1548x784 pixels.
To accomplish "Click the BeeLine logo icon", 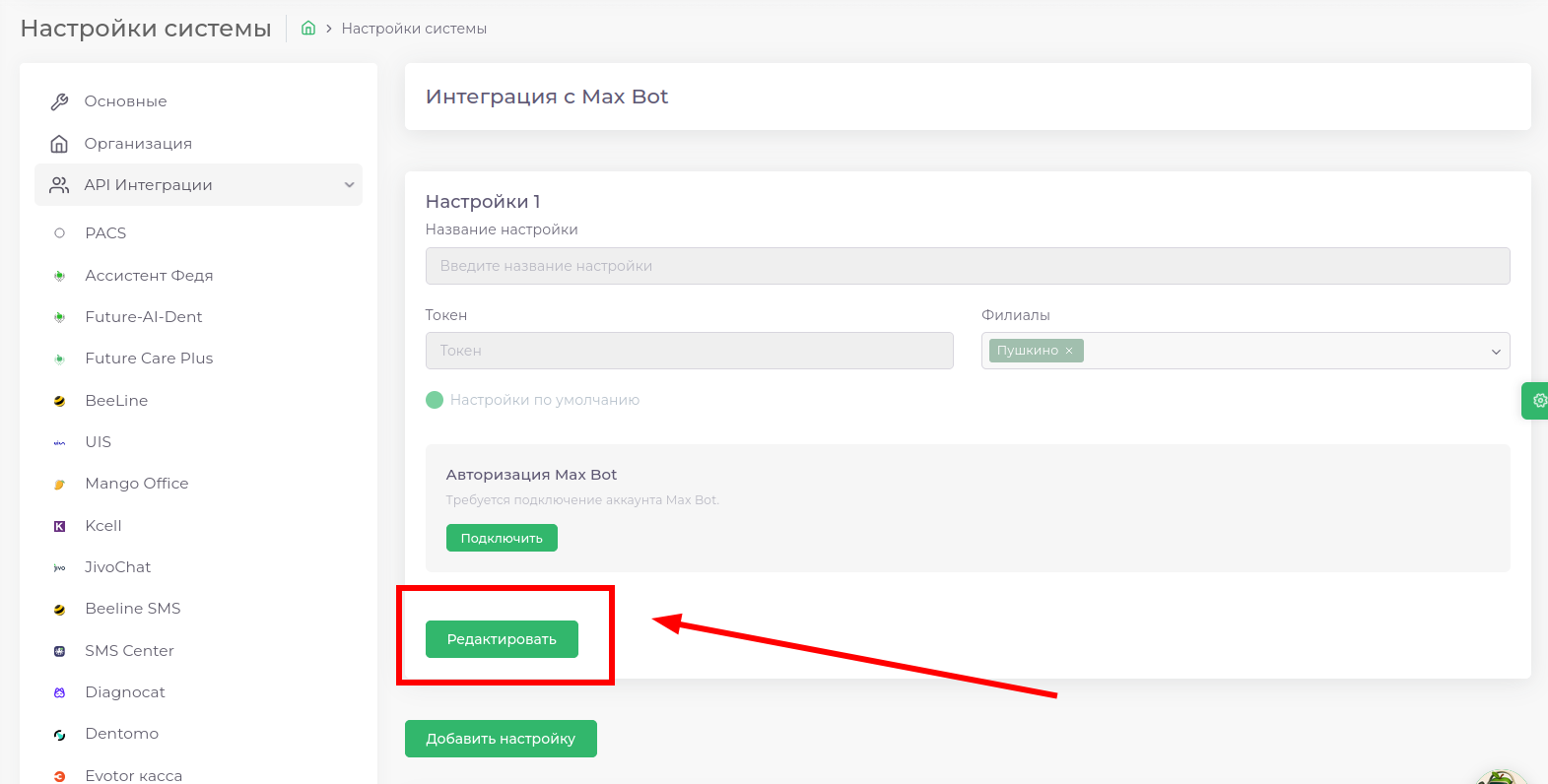I will (59, 401).
